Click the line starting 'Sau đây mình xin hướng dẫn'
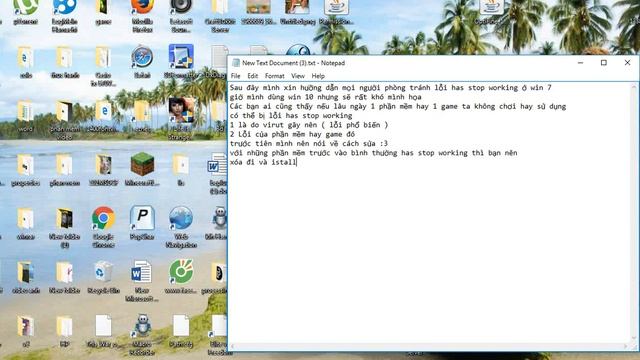Screen dimensions: 640x360 pyautogui.click(x=391, y=88)
